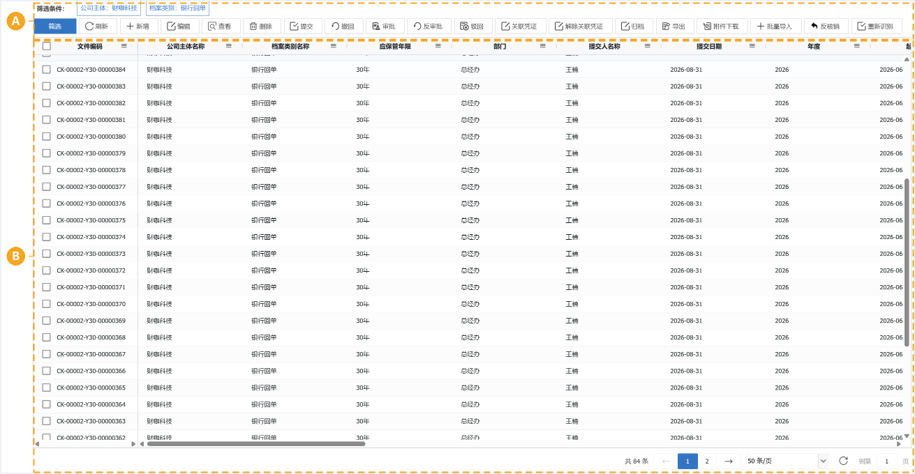Check the row CK-00002-Y30-00000382
This screenshot has width=915, height=474.
pos(46,103)
